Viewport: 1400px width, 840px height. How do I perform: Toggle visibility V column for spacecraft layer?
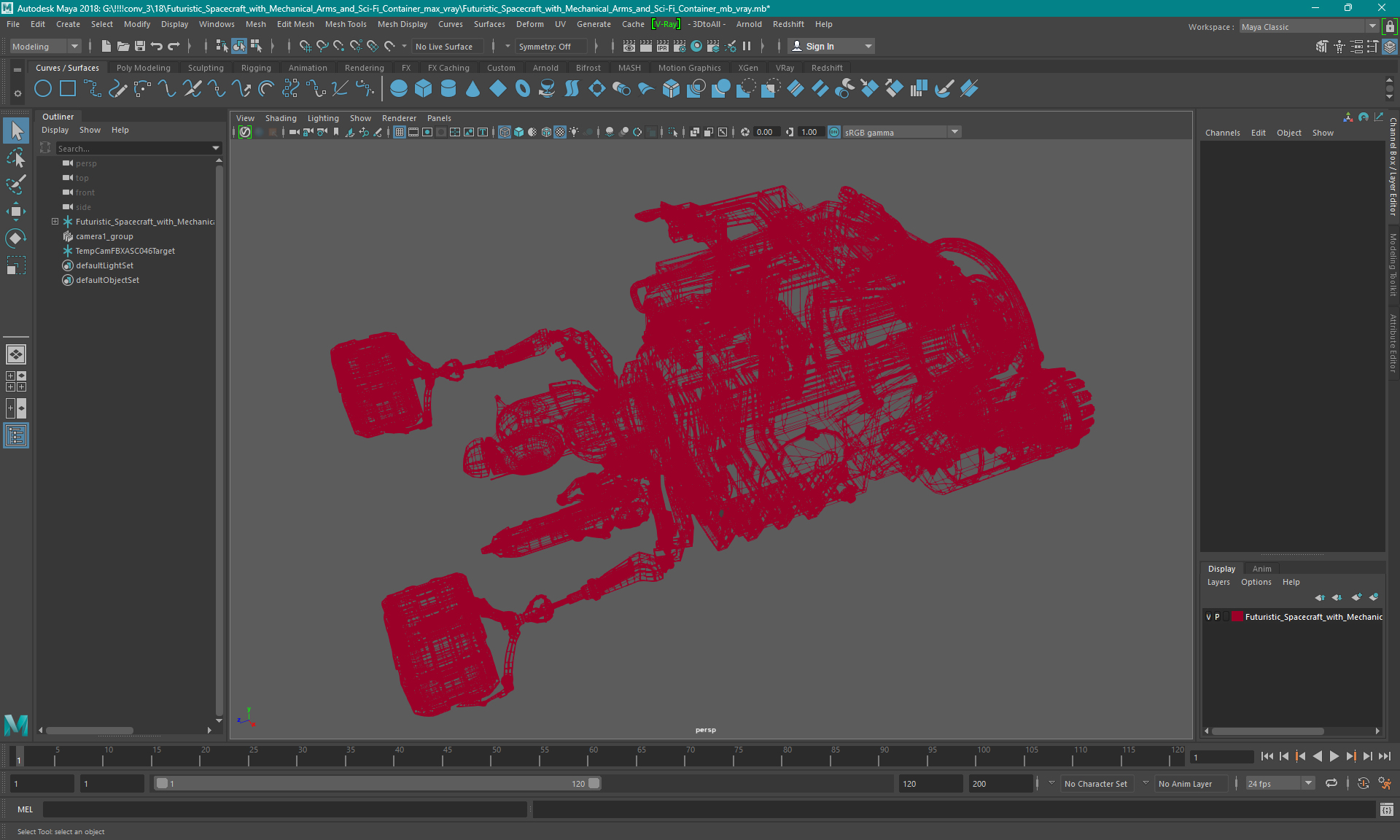[x=1208, y=616]
